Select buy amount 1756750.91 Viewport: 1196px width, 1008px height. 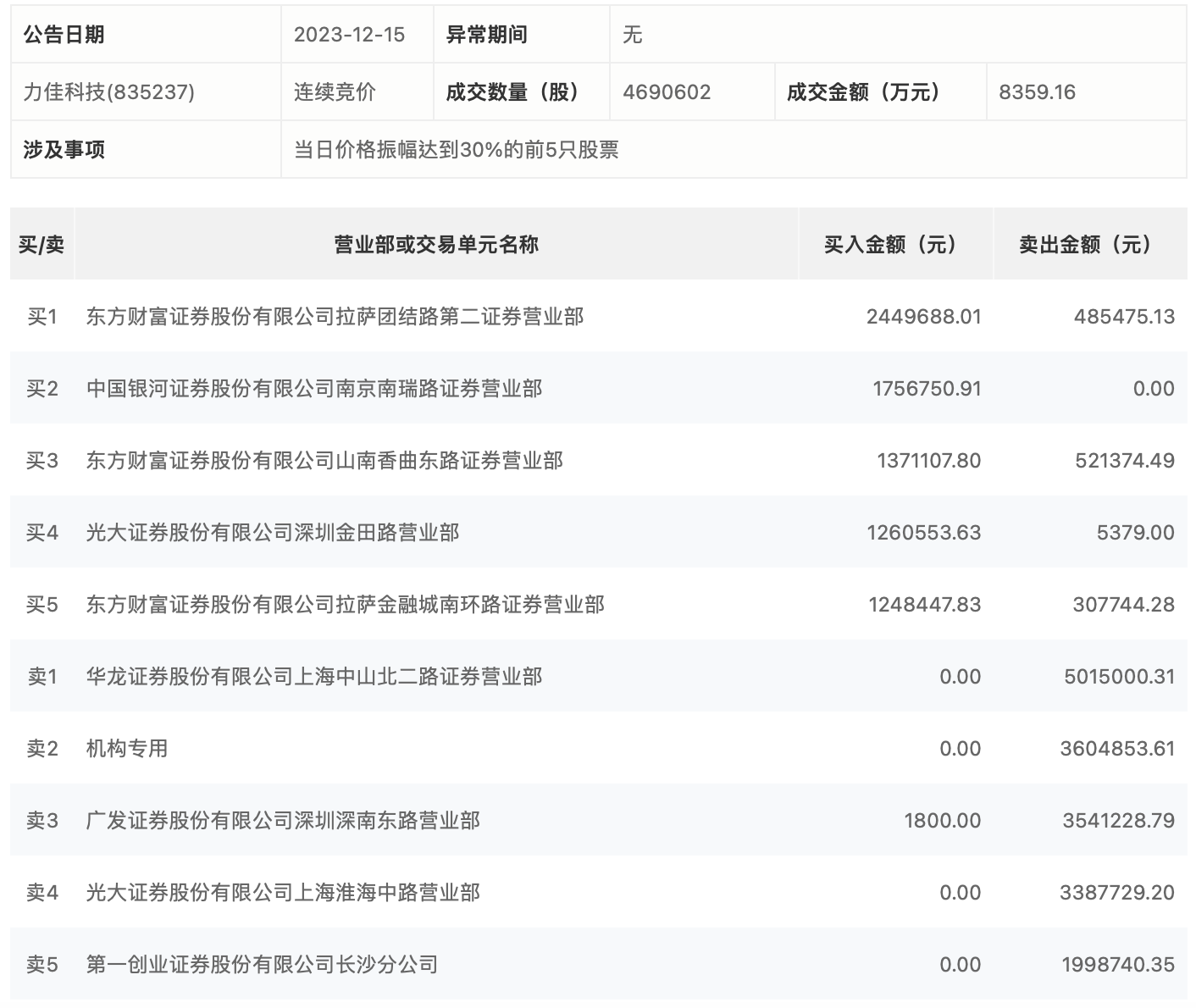[927, 389]
